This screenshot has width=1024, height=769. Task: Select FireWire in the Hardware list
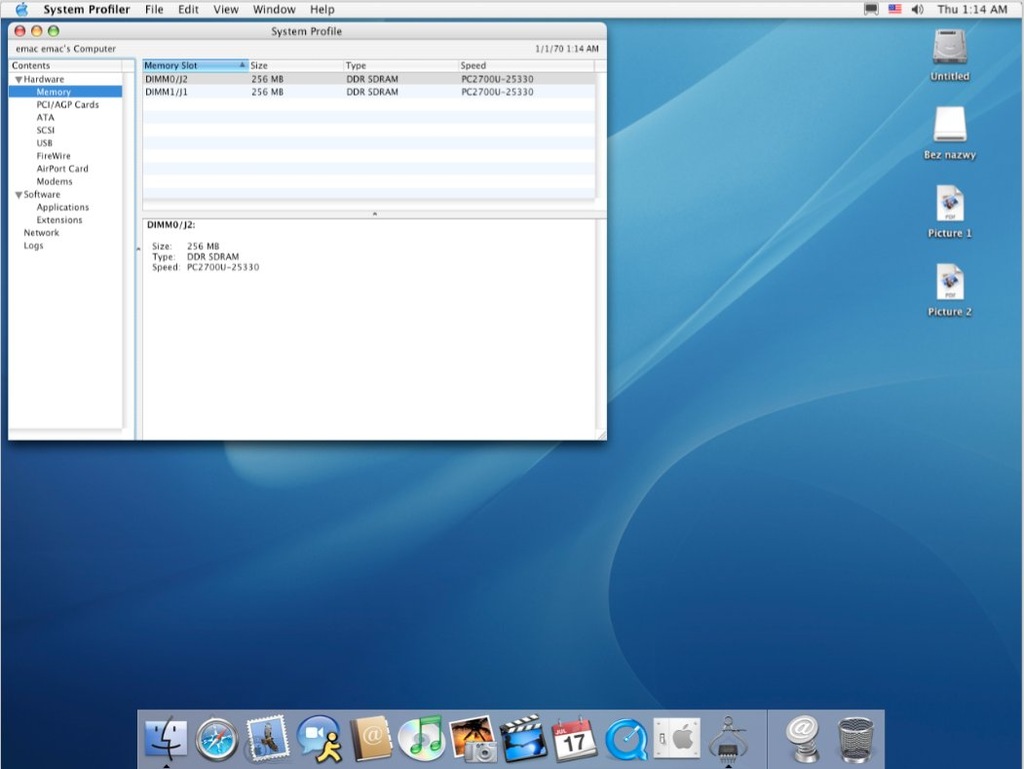[54, 156]
